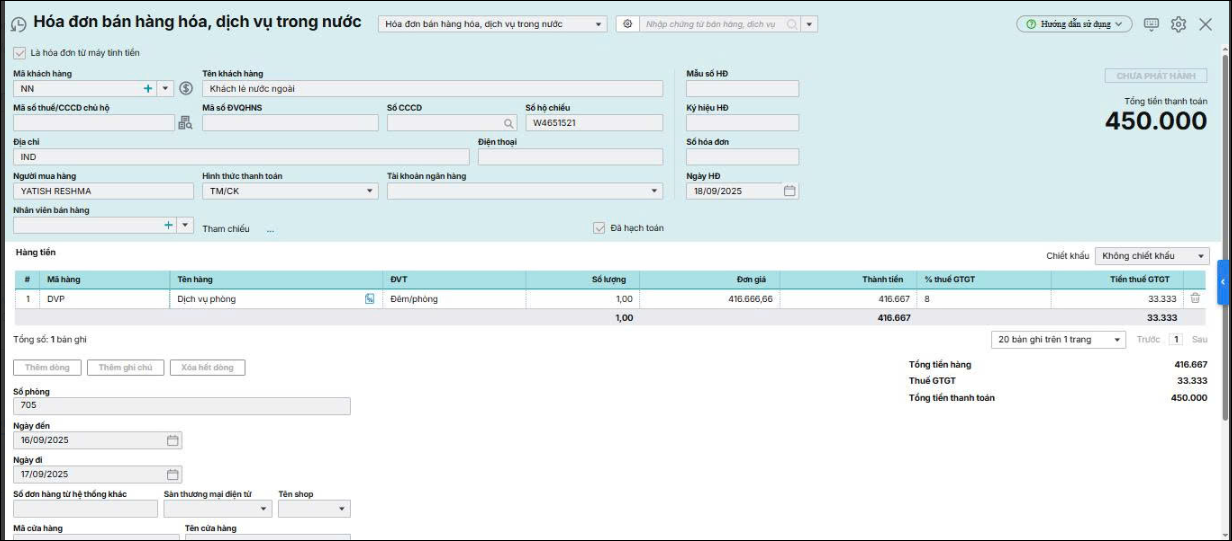Open the Hướng dẫn sử dụng menu

[1074, 24]
